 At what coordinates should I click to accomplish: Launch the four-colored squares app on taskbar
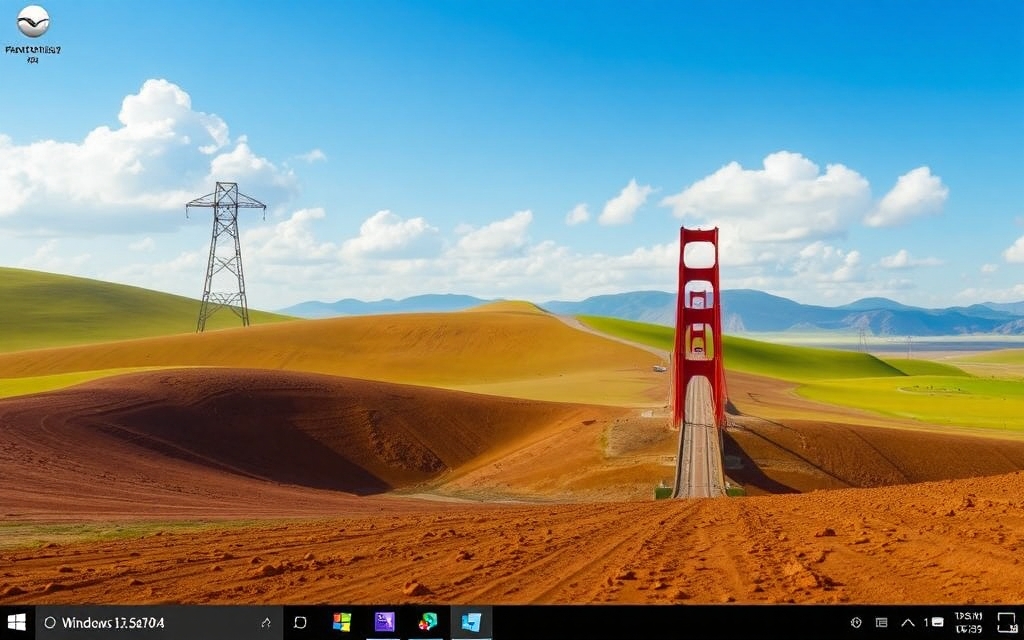[342, 622]
